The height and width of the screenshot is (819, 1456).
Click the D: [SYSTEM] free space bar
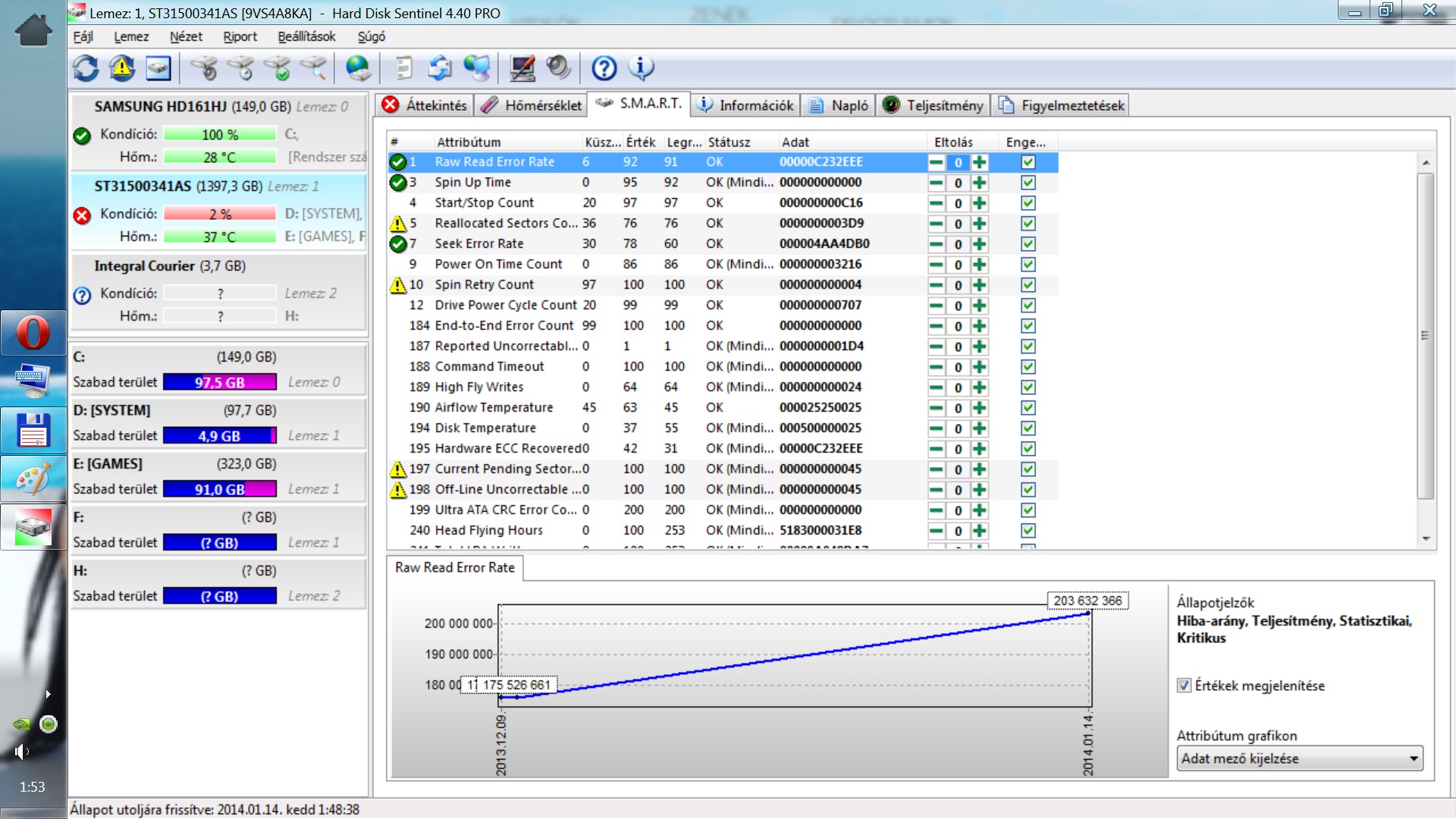220,436
